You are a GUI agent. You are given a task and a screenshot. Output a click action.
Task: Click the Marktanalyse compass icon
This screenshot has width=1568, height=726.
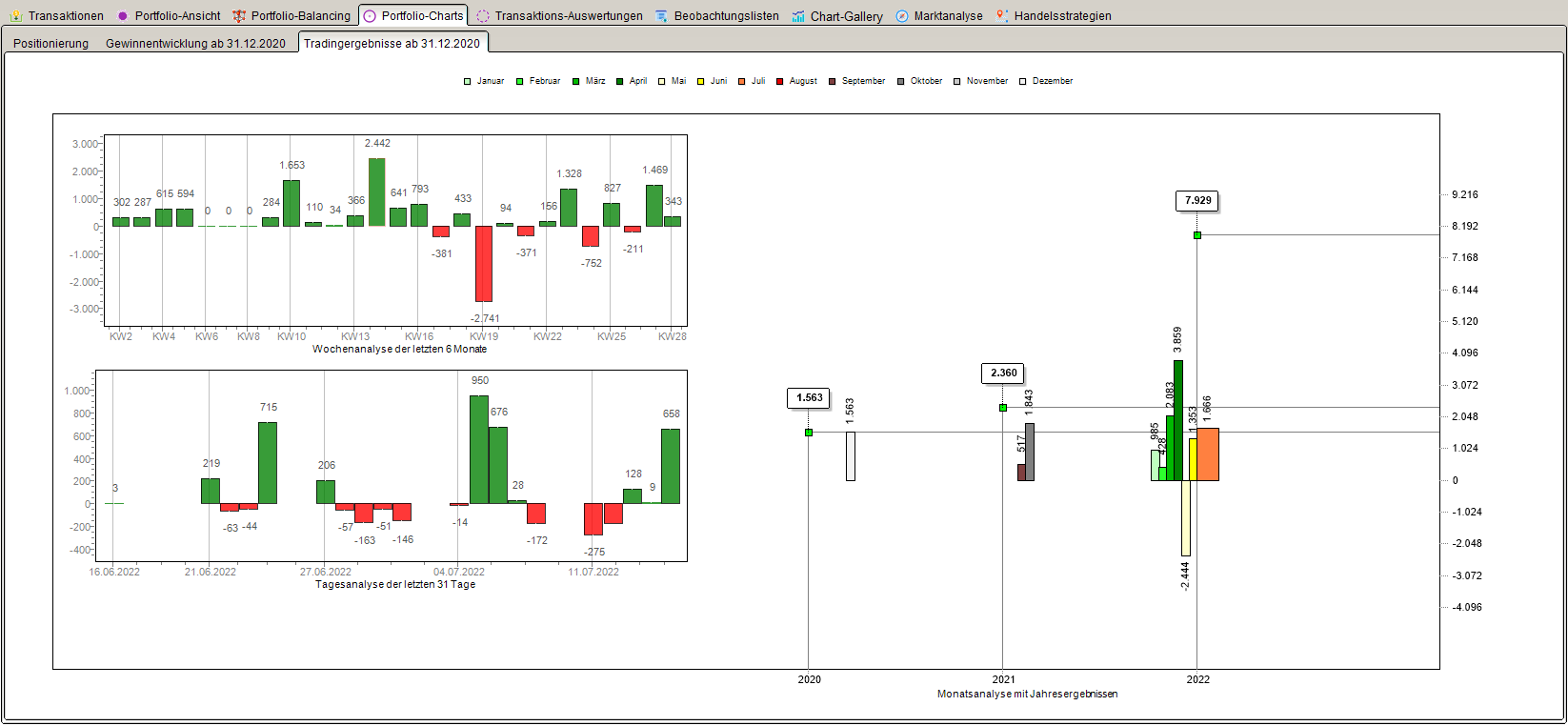[902, 16]
